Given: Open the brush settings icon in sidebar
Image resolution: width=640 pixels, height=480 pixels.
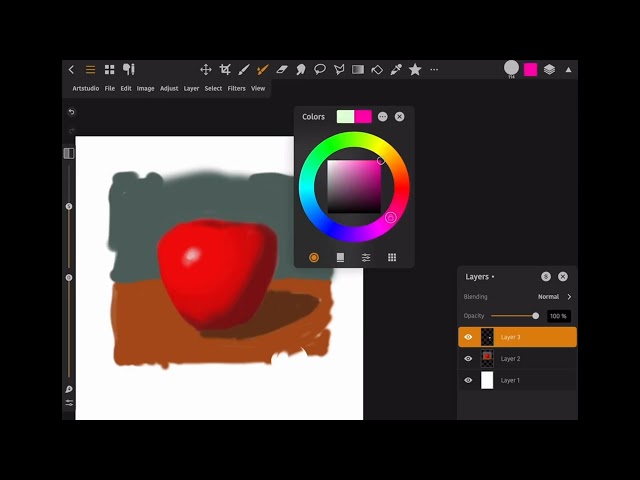Looking at the screenshot, I should (69, 389).
